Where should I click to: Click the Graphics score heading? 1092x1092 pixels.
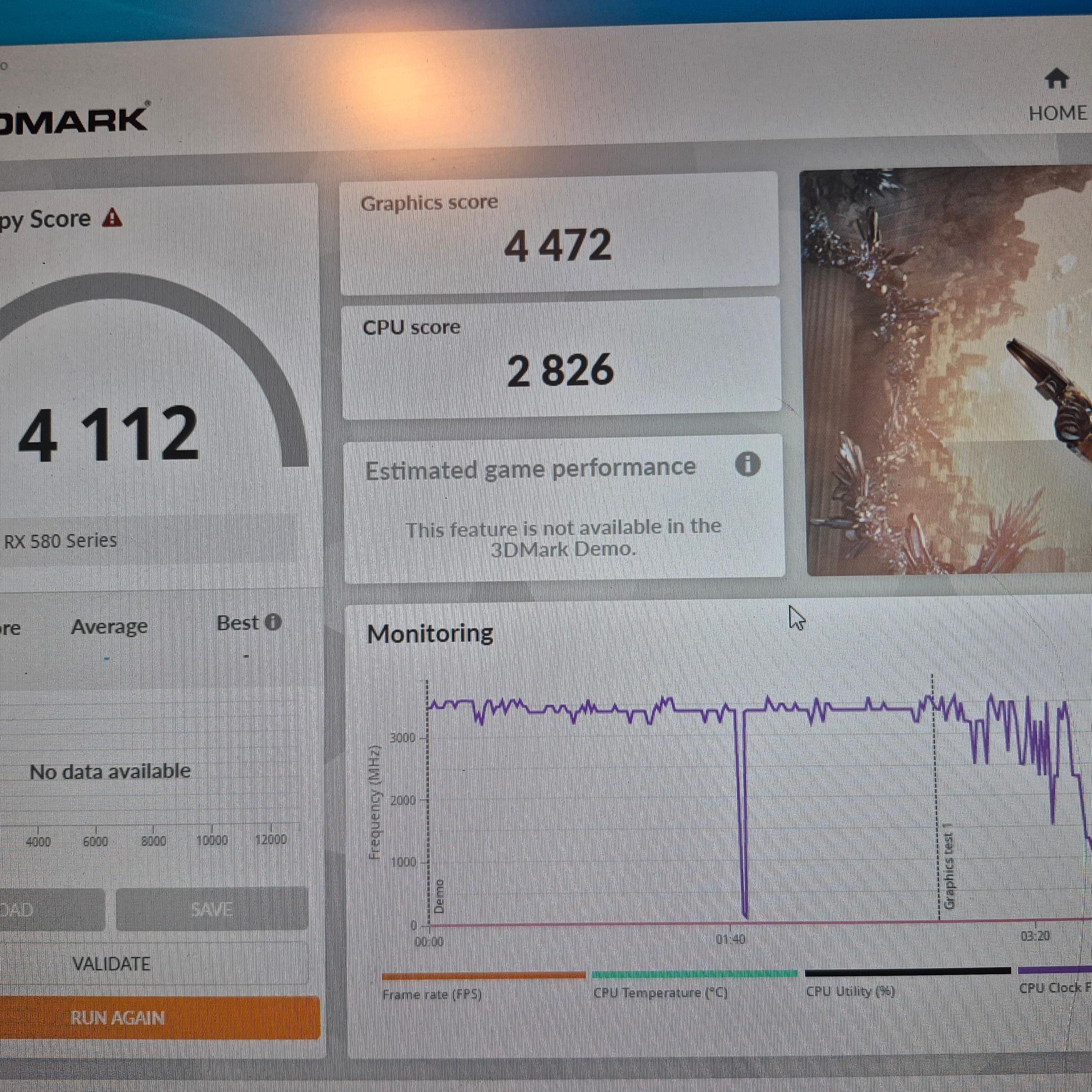[429, 203]
